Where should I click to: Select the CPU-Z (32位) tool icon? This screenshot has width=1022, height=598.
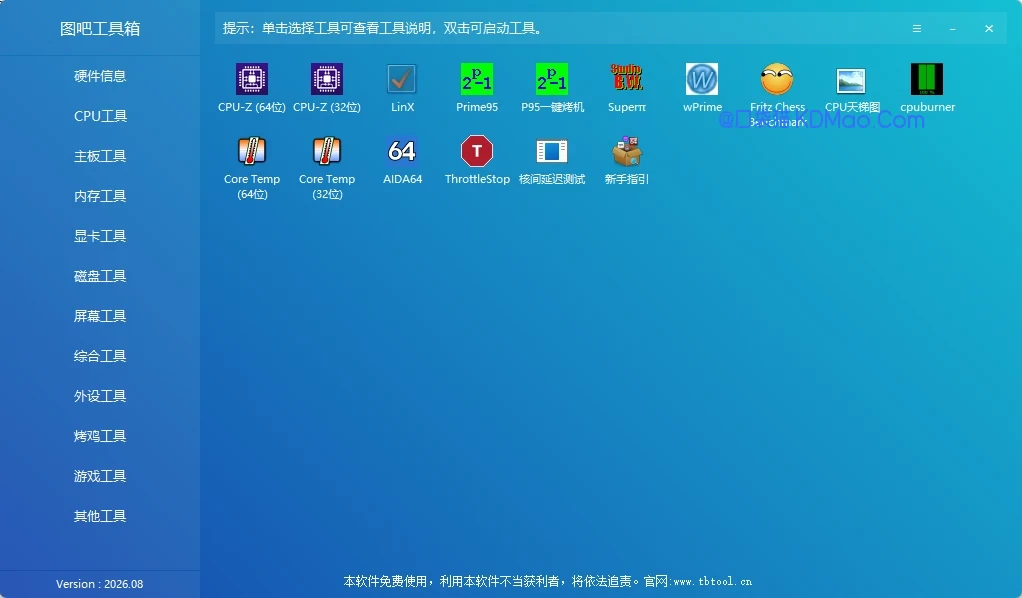click(x=327, y=80)
